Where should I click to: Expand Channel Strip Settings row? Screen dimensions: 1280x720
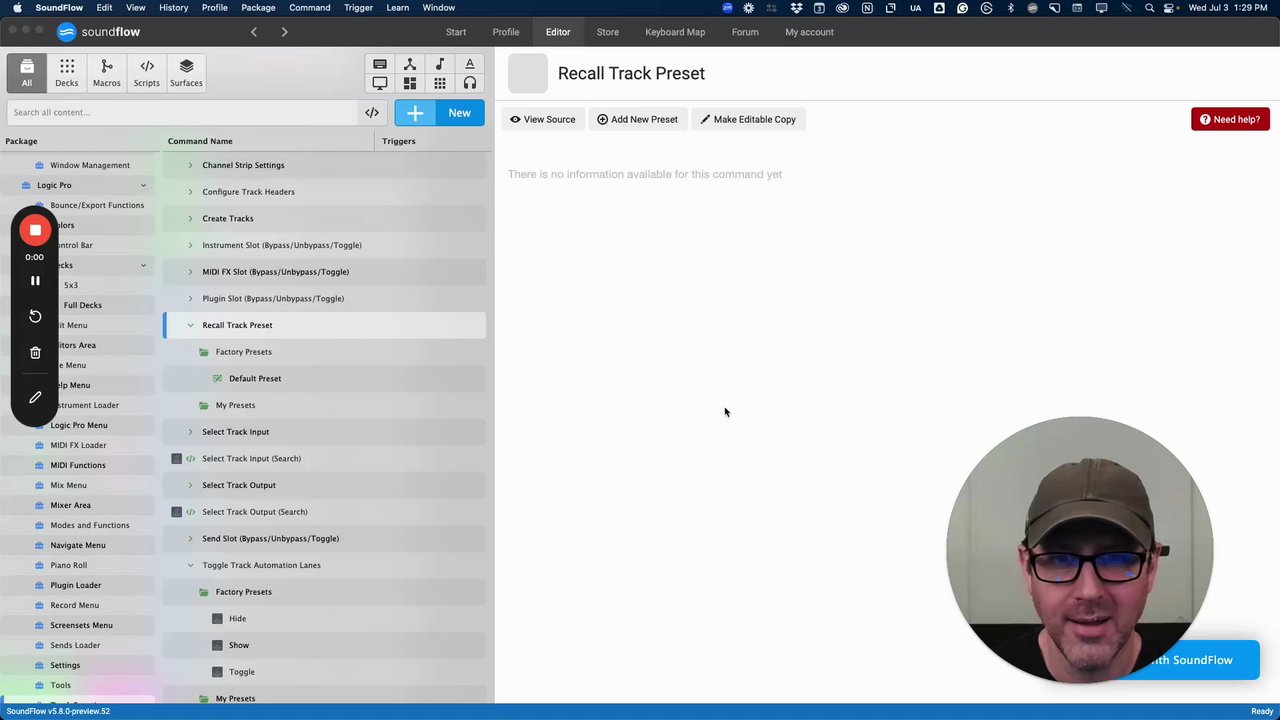click(190, 165)
